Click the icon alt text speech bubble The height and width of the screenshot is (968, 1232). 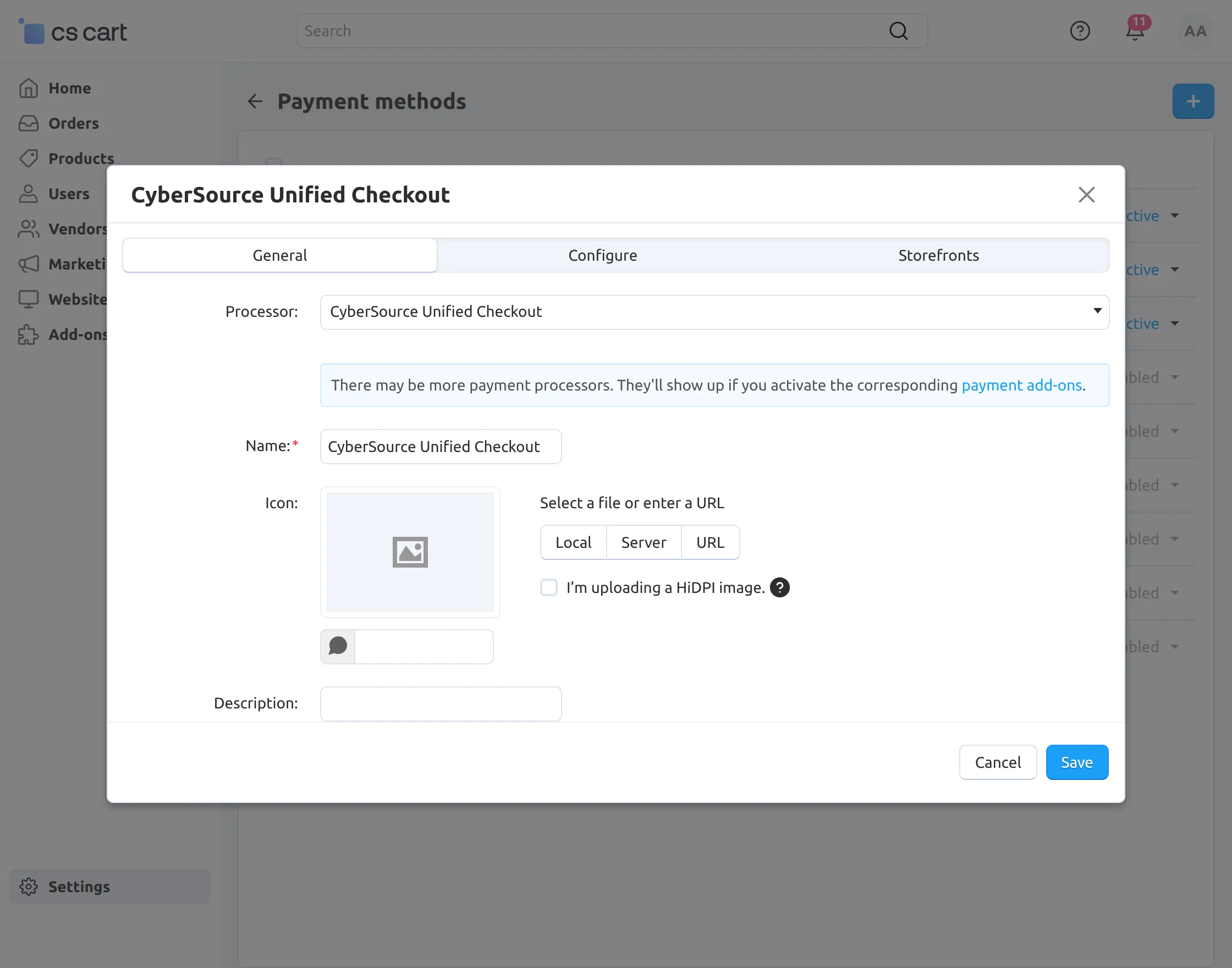pyautogui.click(x=338, y=646)
